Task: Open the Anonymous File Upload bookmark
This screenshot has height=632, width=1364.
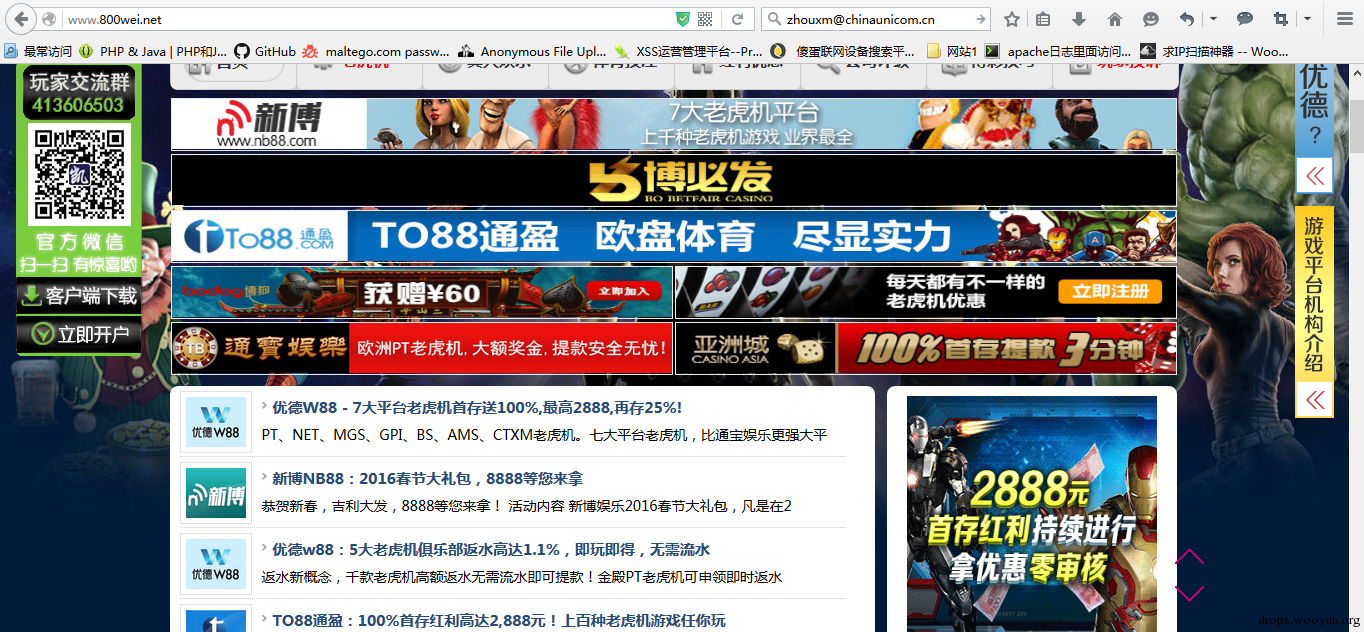Action: [533, 51]
